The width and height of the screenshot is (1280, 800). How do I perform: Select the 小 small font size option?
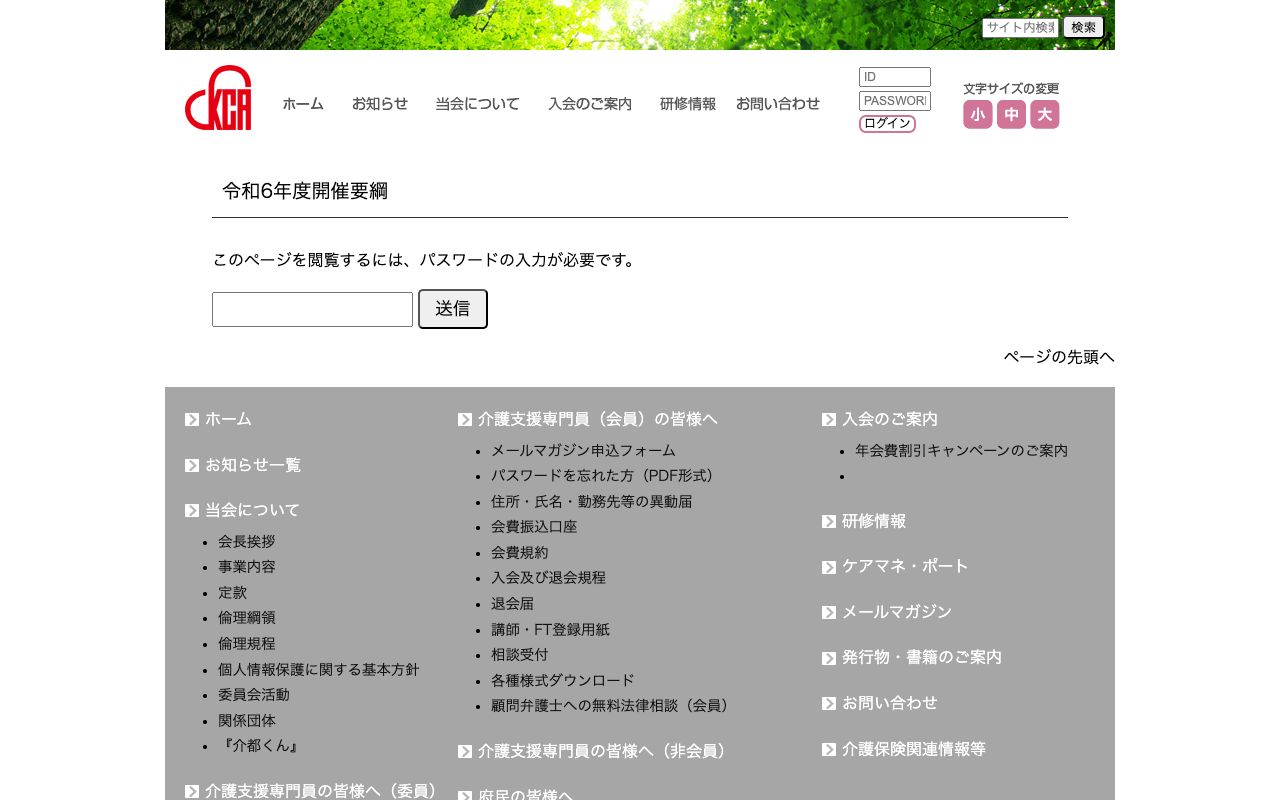coord(977,114)
